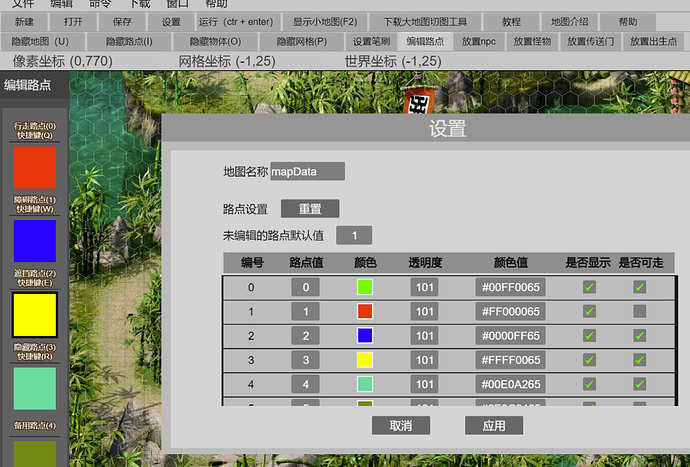690x467 pixels.
Task: Click the 应用 apply button
Action: [494, 426]
